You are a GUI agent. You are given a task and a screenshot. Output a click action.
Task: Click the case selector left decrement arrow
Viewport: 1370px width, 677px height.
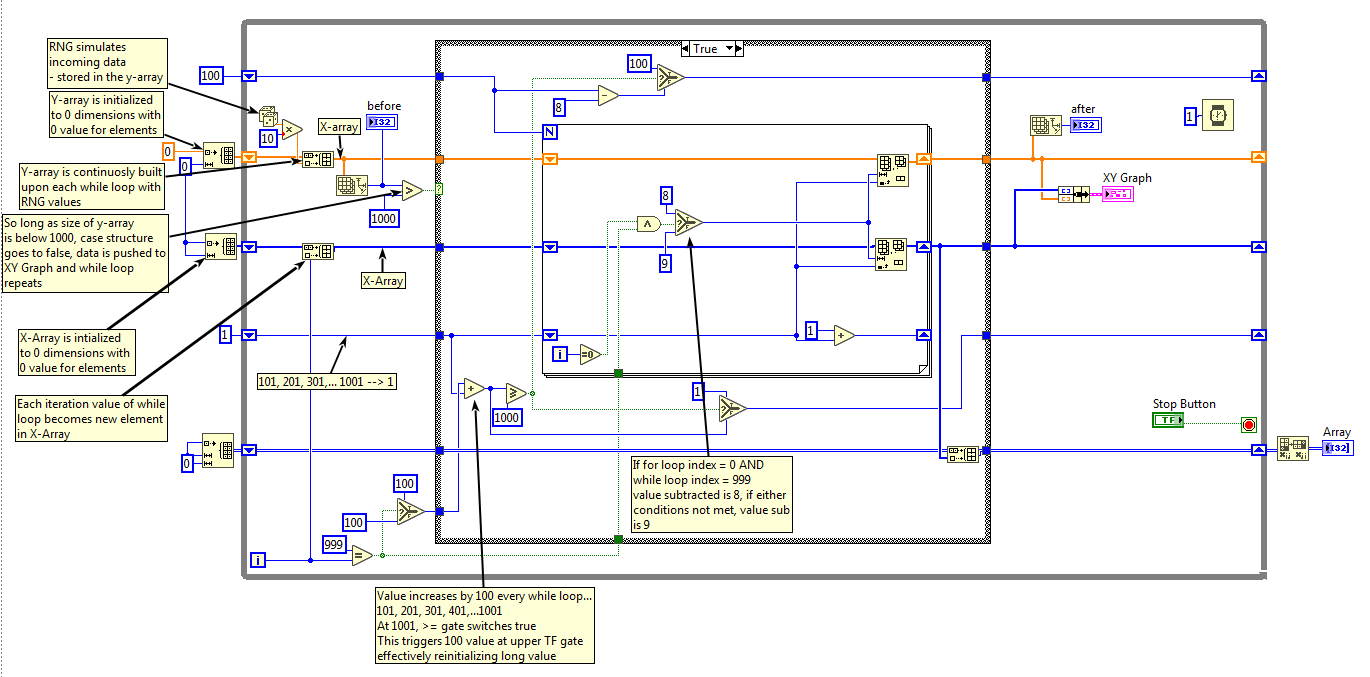point(686,48)
